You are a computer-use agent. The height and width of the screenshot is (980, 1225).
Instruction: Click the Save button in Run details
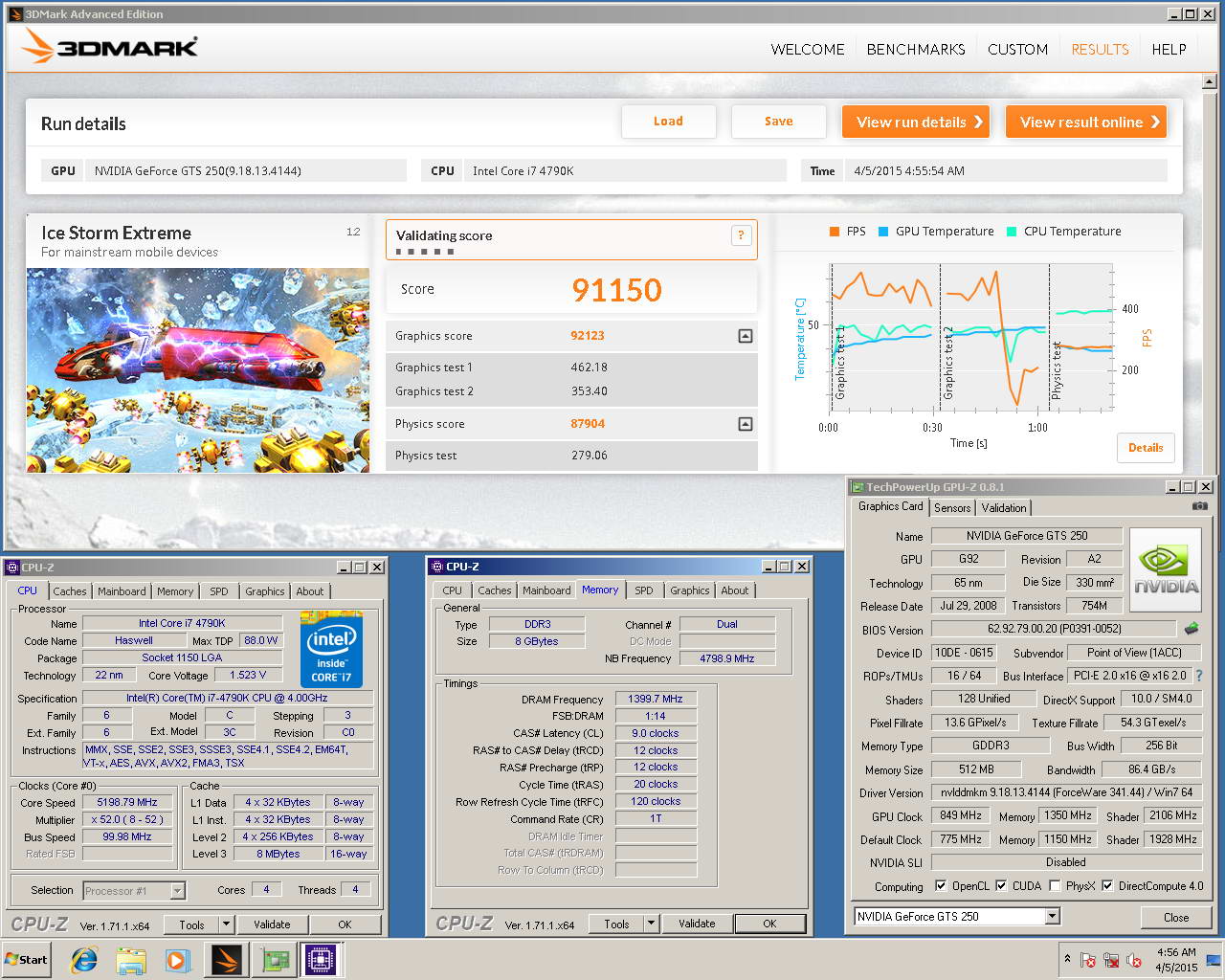(x=779, y=122)
